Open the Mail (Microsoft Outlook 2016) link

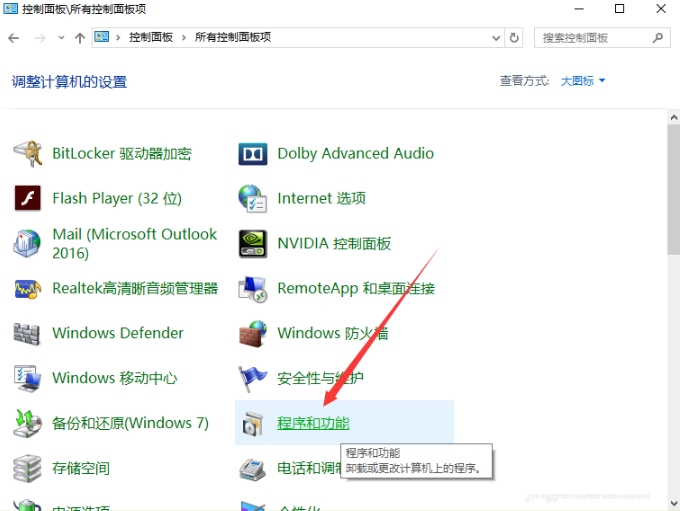coord(134,243)
